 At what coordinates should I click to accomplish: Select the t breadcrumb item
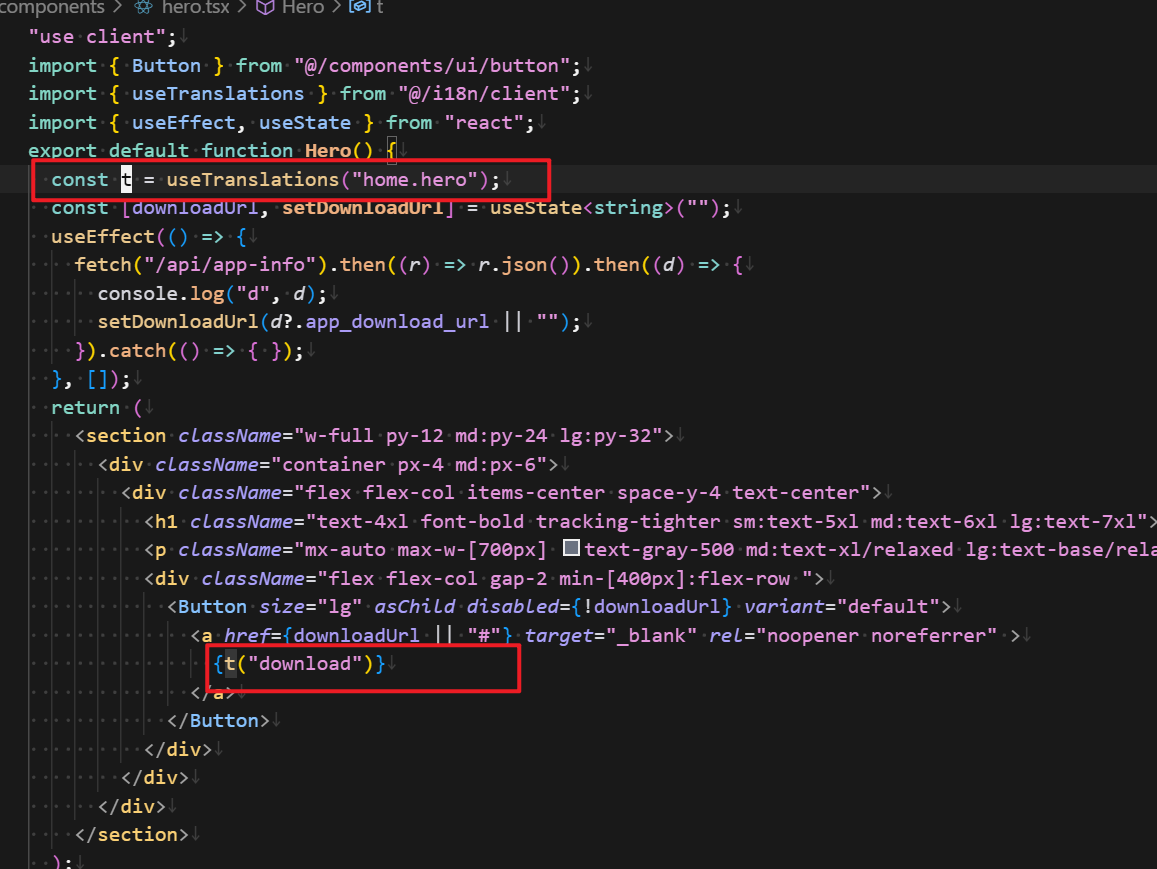(x=379, y=8)
